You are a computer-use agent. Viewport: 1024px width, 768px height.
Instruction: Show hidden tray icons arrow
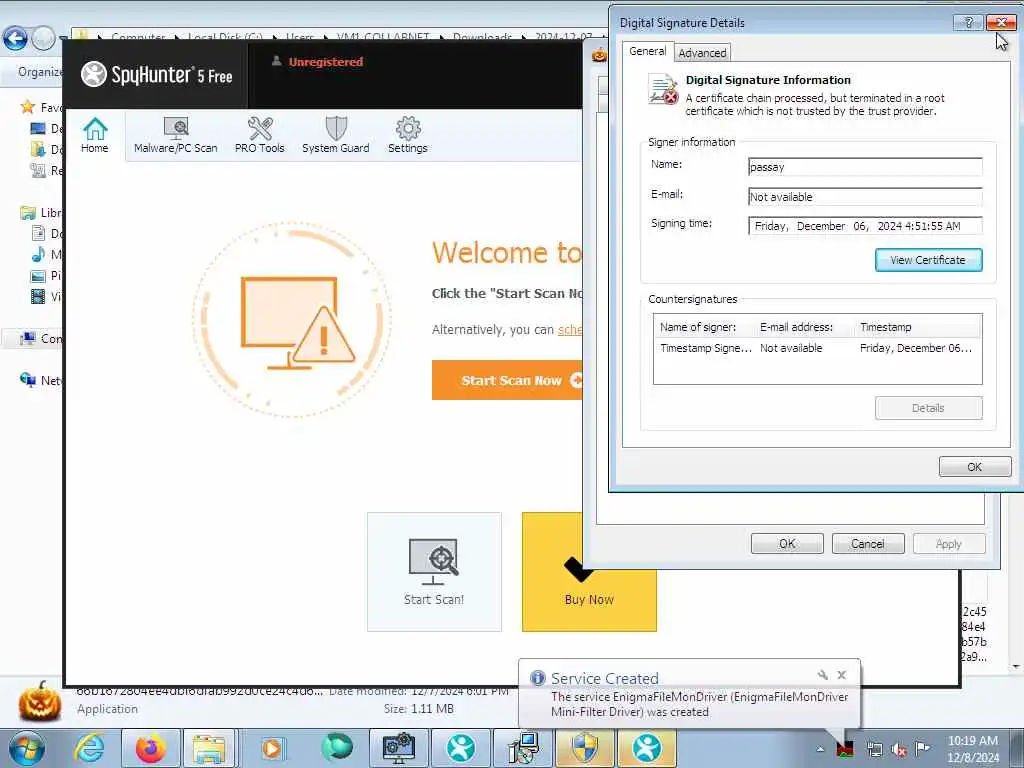click(x=820, y=749)
